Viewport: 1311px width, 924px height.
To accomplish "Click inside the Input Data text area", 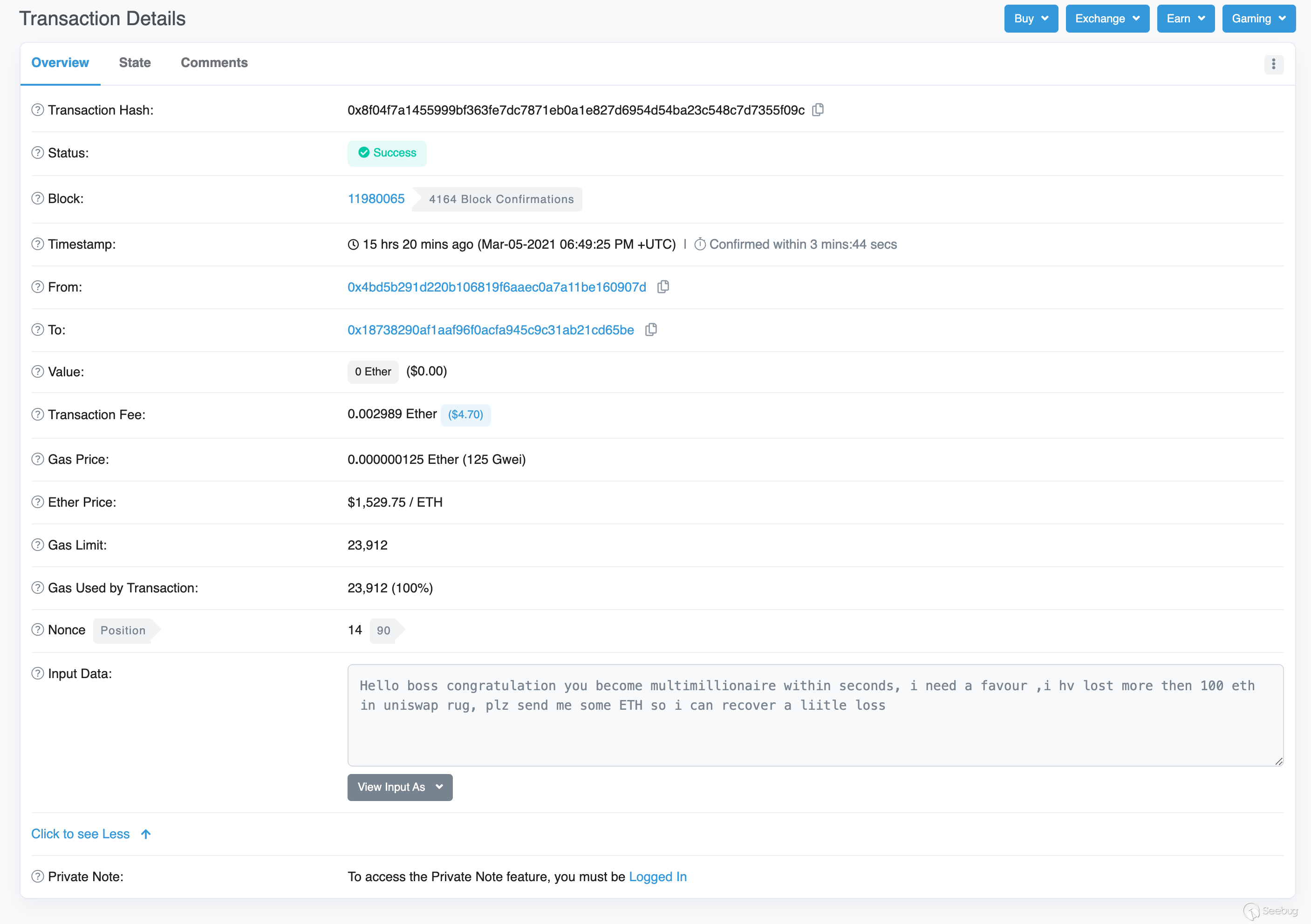I will tap(815, 731).
